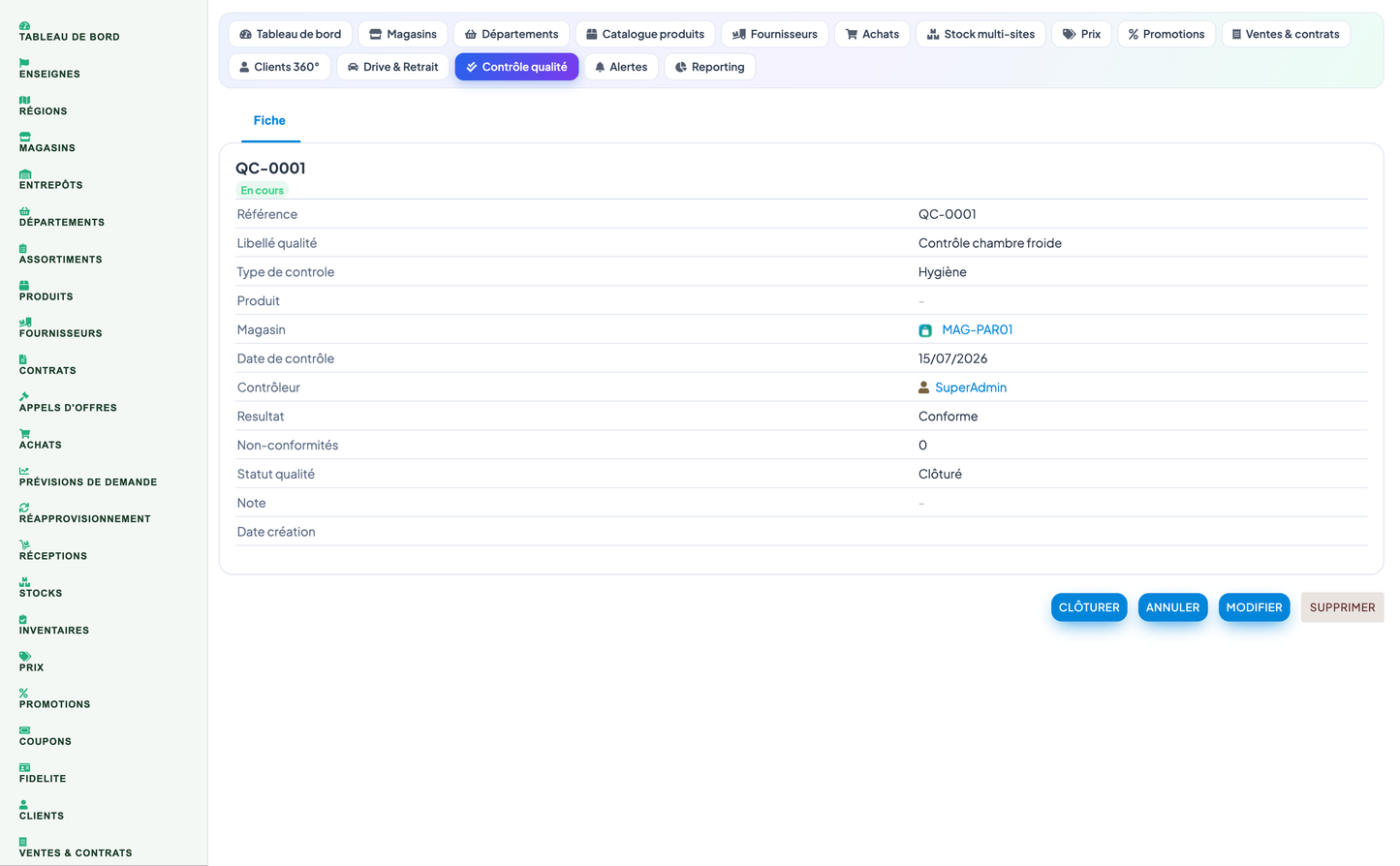The height and width of the screenshot is (866, 1400).
Task: Open the Catalogue produits tab
Action: [645, 34]
